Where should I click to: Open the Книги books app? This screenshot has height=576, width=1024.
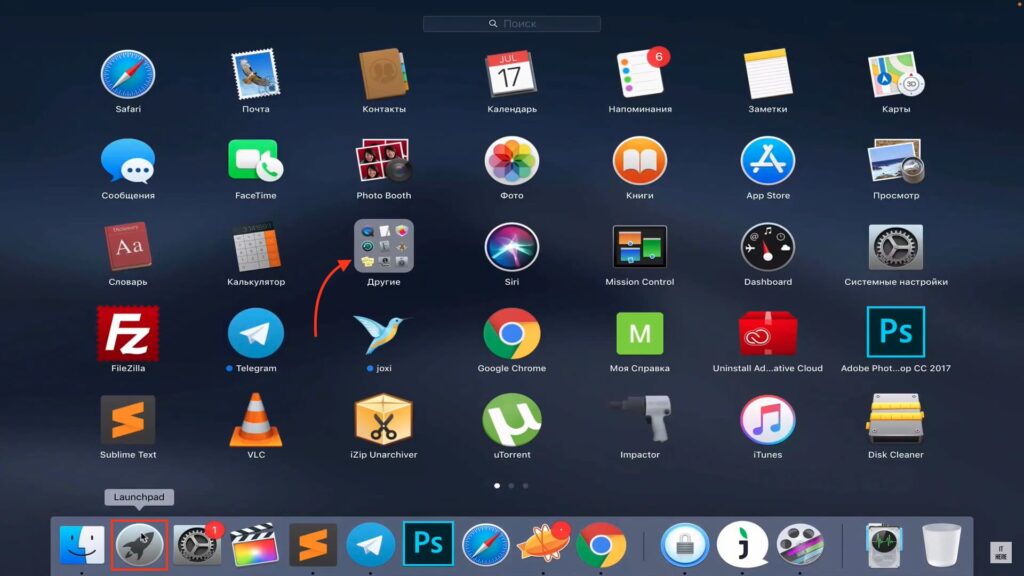[640, 161]
